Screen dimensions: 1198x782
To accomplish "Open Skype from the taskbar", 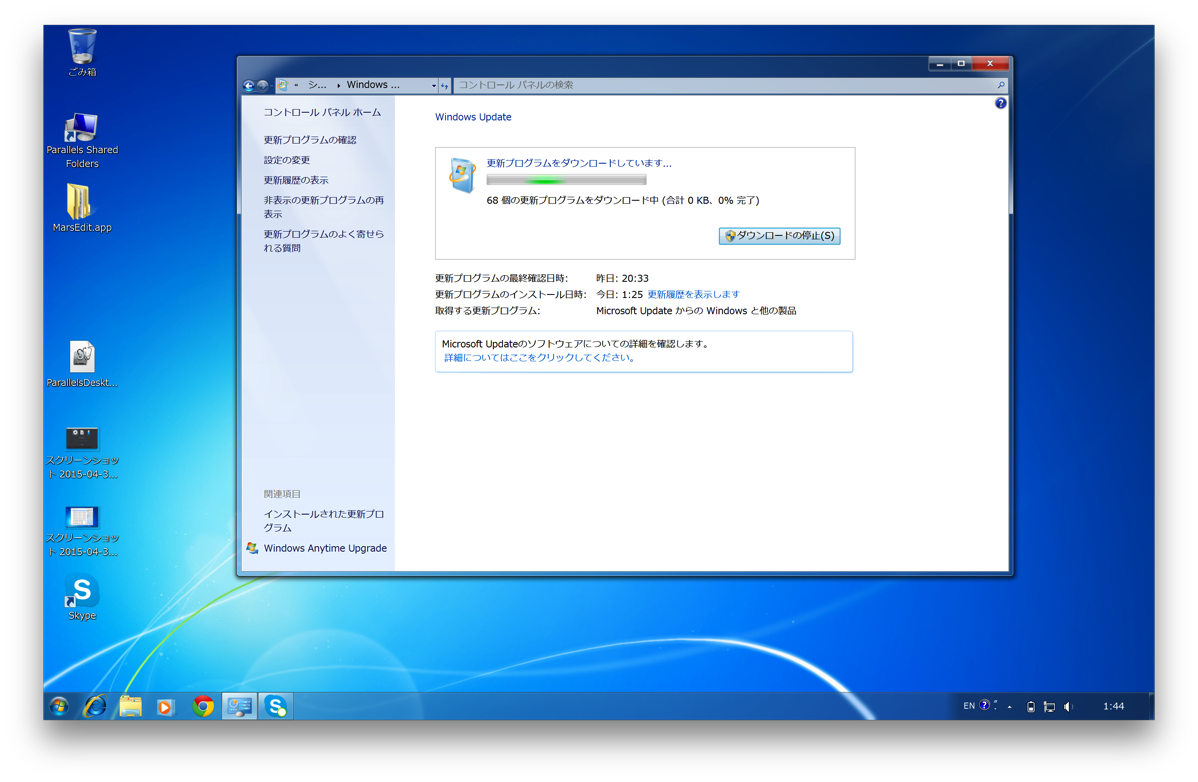I will coord(274,706).
